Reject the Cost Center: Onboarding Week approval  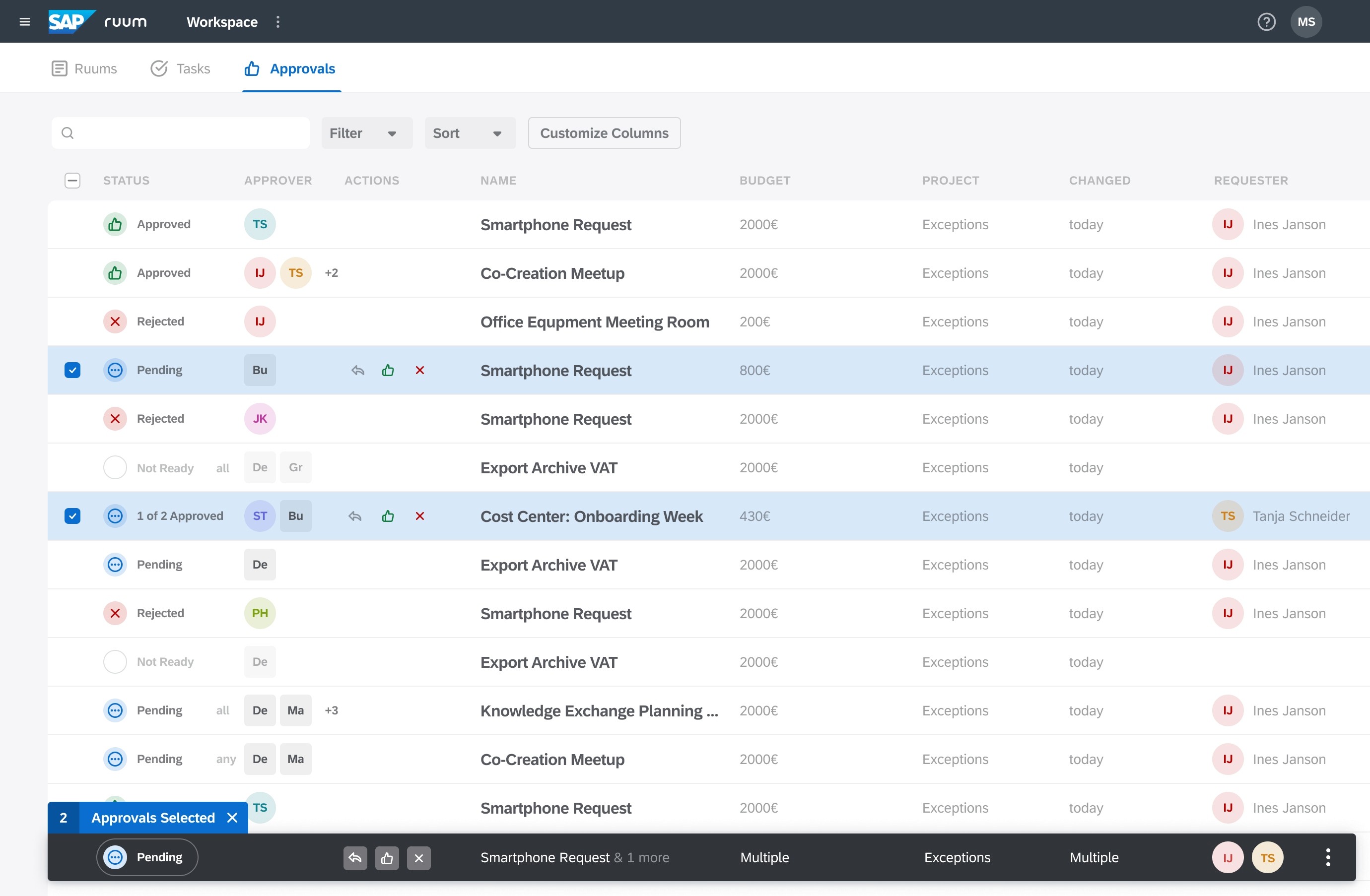pyautogui.click(x=419, y=516)
